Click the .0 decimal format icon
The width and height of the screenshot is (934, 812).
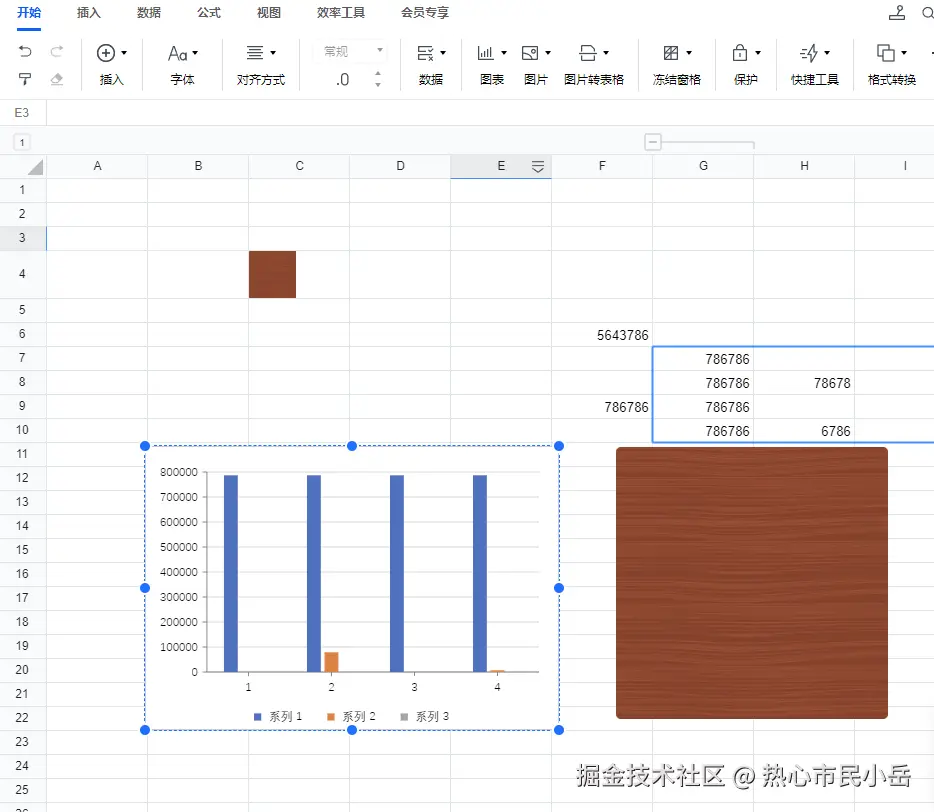point(343,79)
